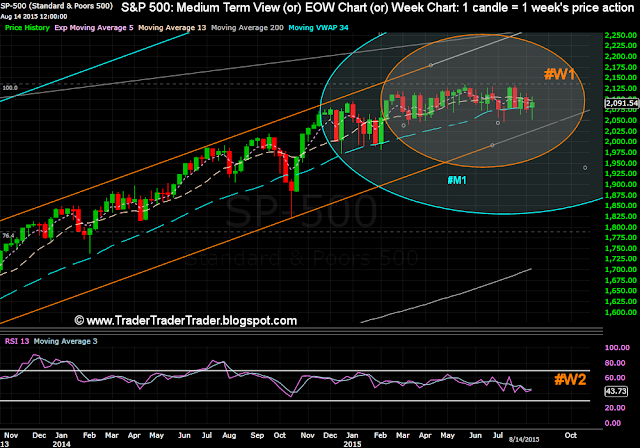The image size is (640, 448).
Task: Click the 1,800.00 price axis label
Action: coord(621,227)
